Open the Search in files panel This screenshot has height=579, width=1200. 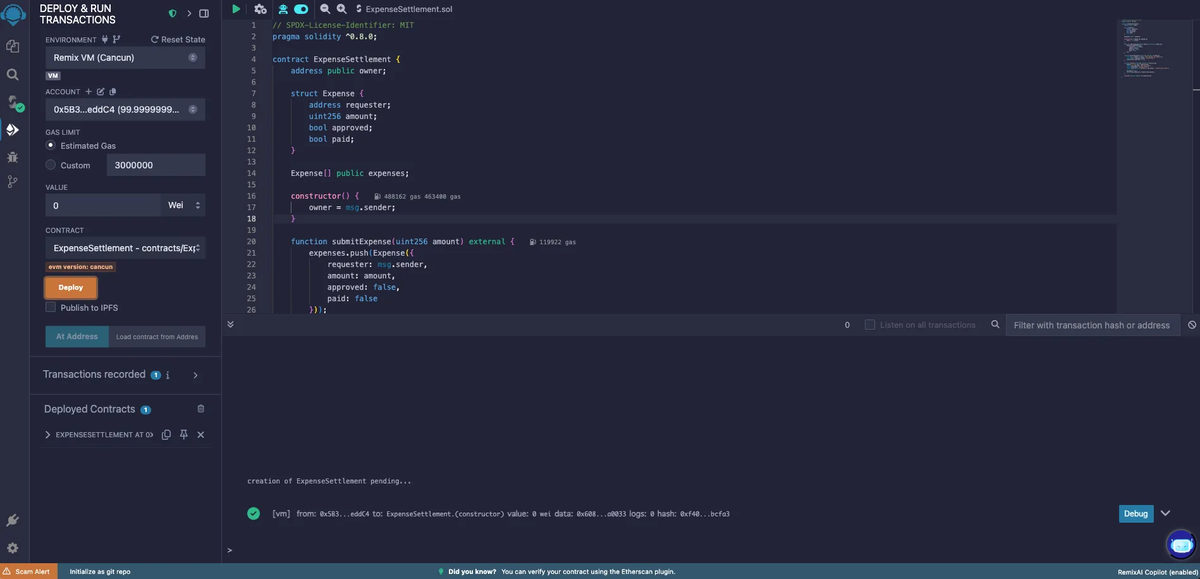[13, 74]
